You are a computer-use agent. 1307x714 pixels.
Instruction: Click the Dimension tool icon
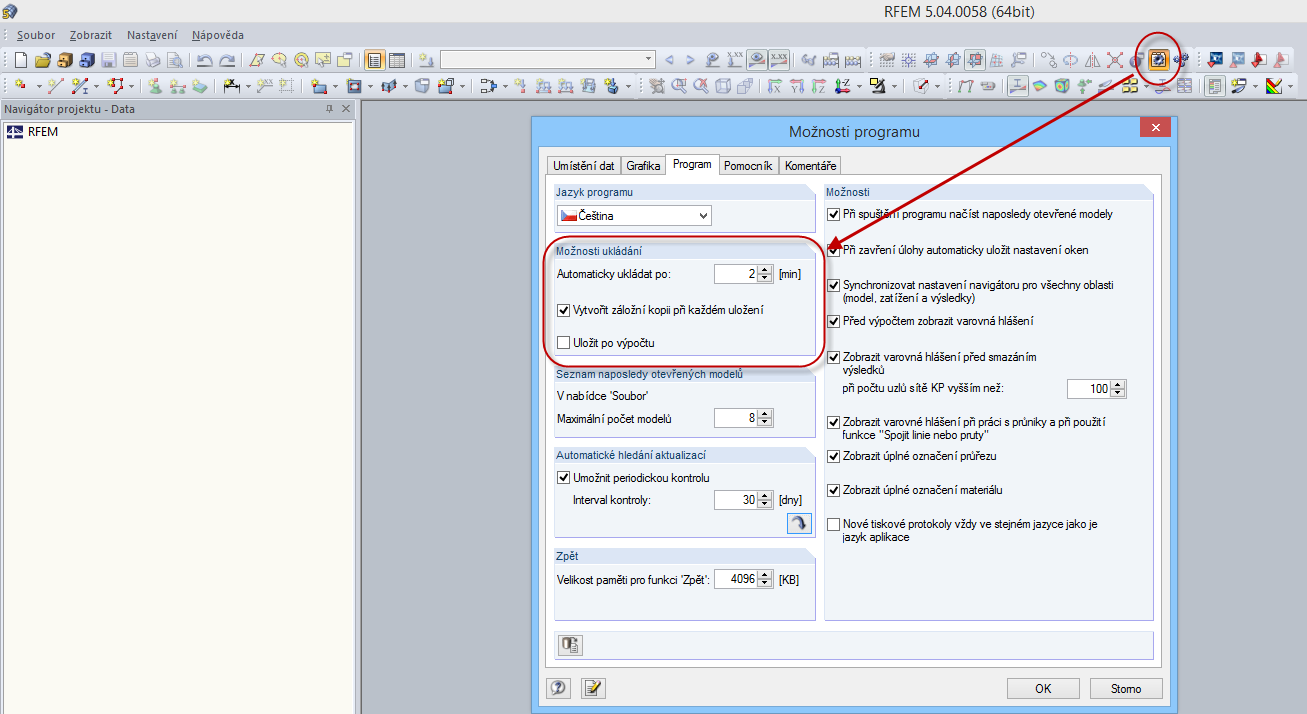pyautogui.click(x=230, y=86)
